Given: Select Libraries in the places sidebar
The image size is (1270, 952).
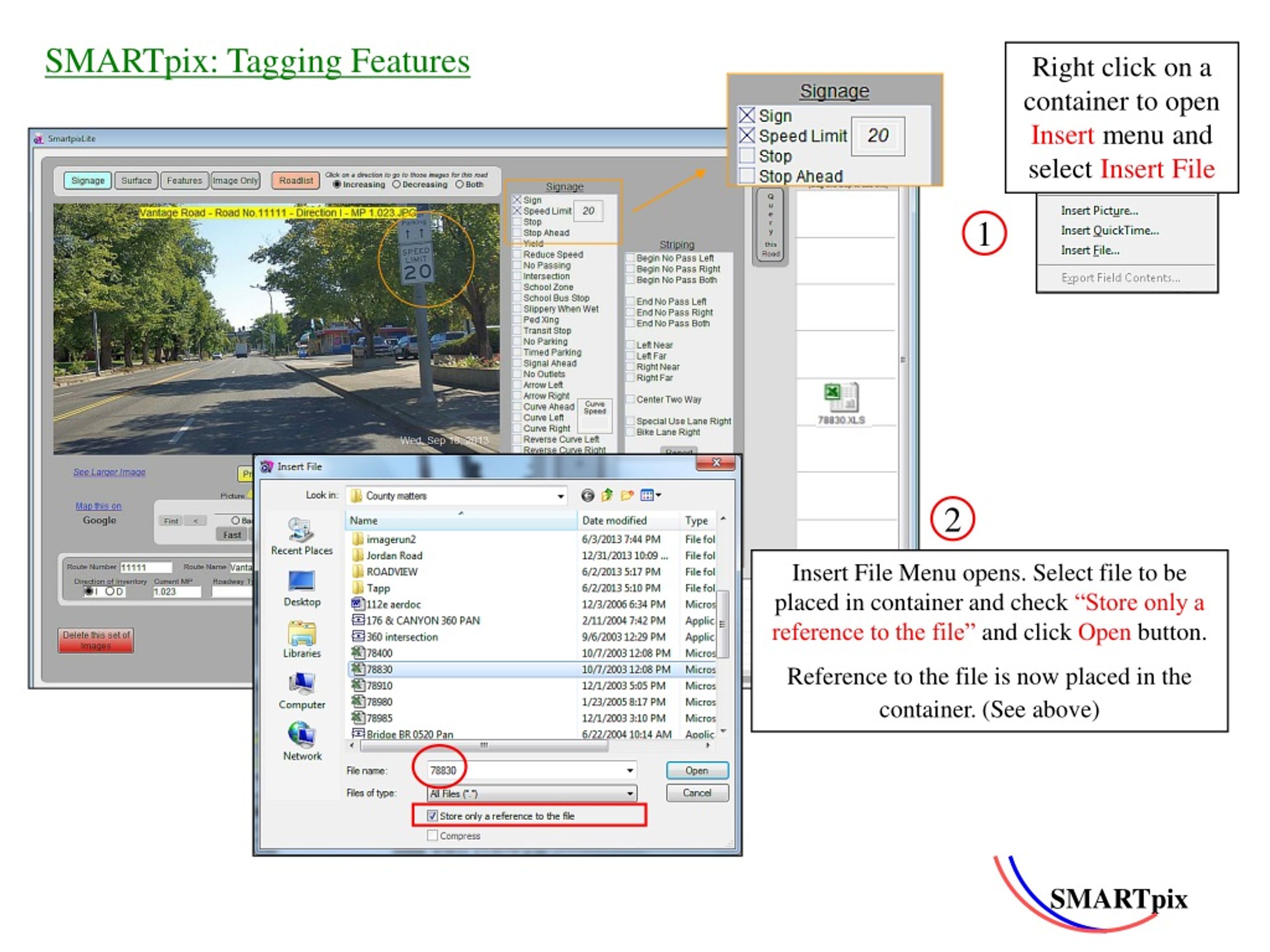Looking at the screenshot, I should (x=302, y=639).
